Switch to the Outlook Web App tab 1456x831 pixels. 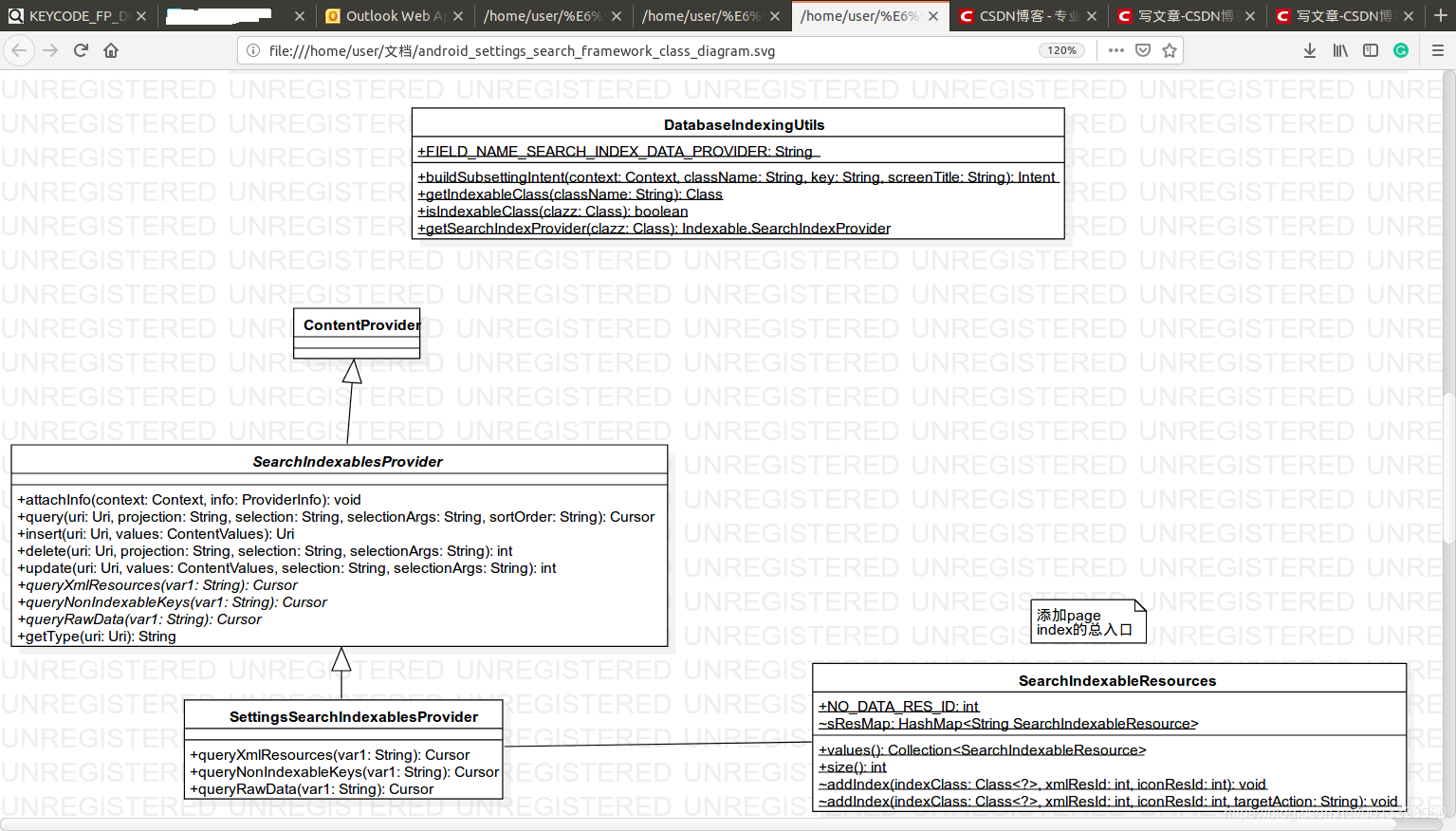(x=395, y=16)
